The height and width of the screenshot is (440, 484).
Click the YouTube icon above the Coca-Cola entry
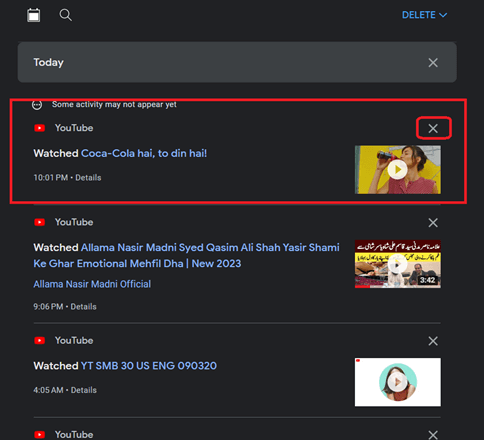click(40, 128)
